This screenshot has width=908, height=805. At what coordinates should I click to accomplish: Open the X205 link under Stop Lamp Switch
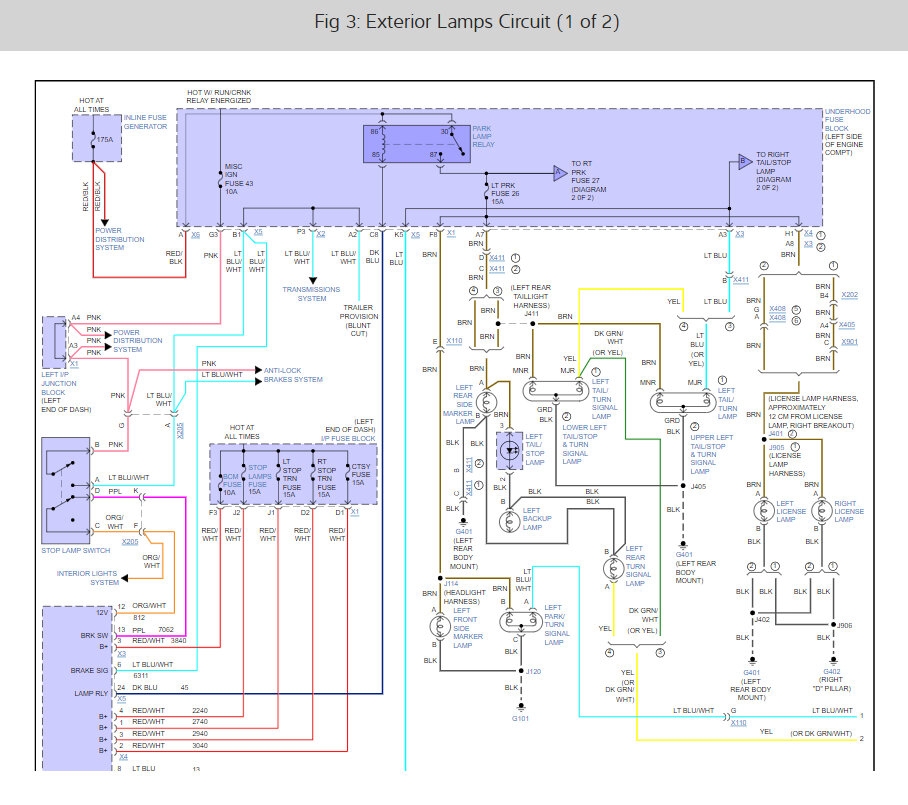130,541
